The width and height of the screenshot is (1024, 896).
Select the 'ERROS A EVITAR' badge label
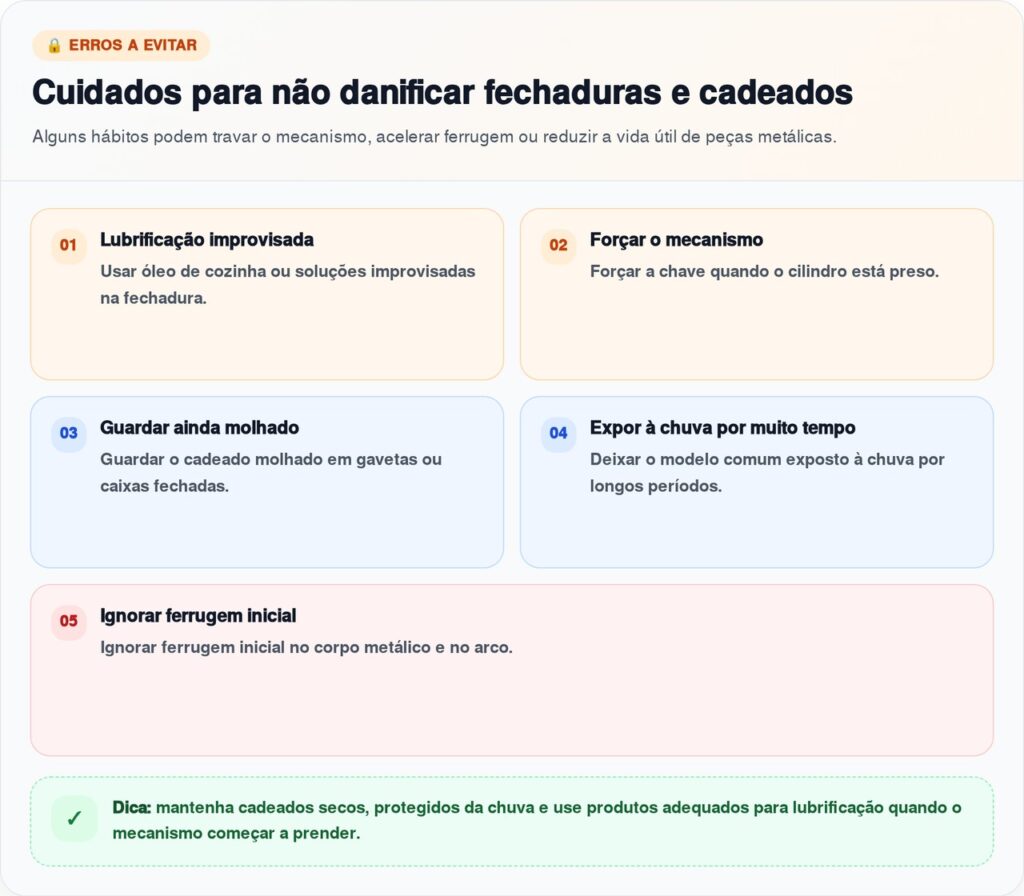(x=132, y=45)
